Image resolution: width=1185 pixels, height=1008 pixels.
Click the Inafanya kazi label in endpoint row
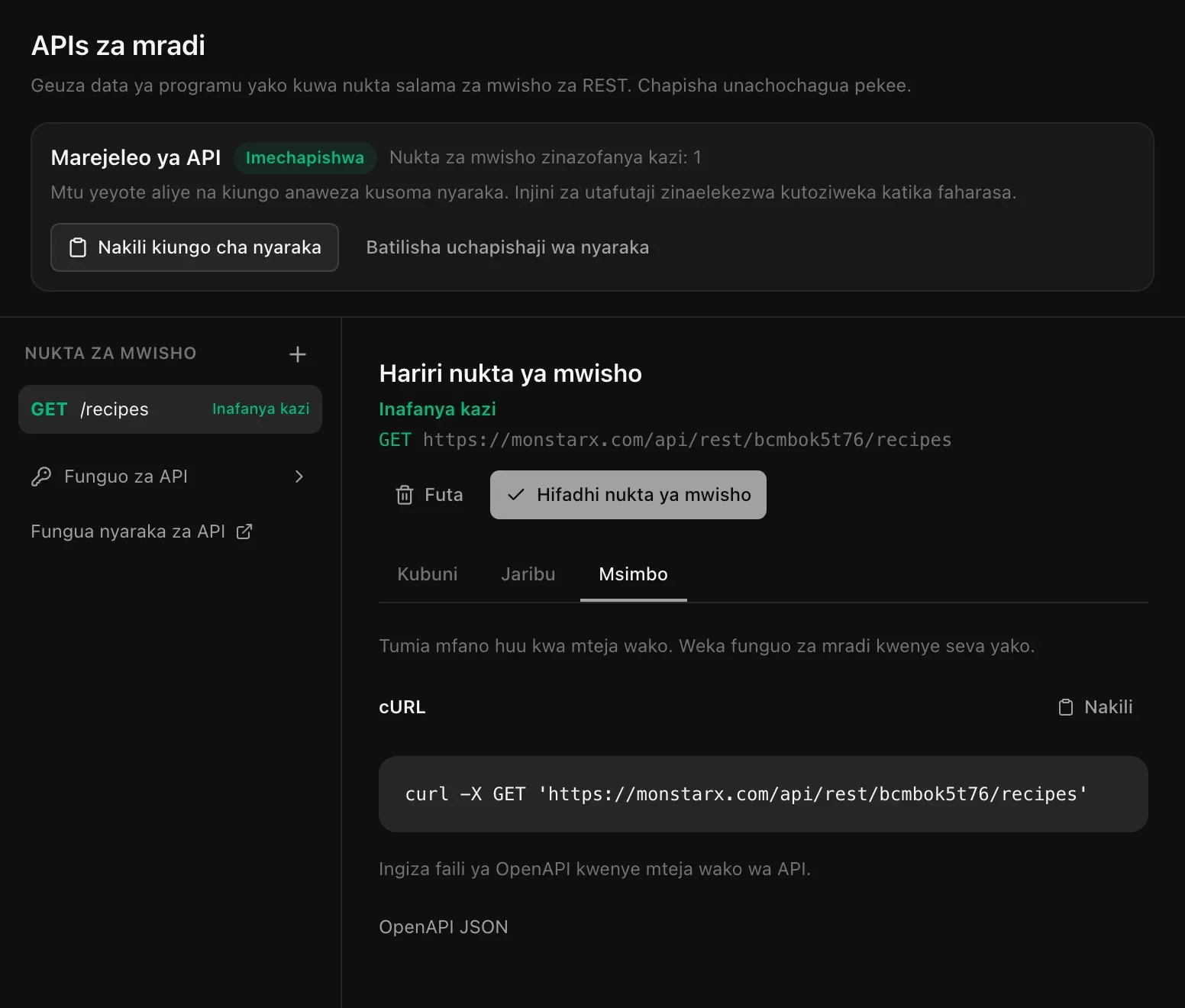261,409
